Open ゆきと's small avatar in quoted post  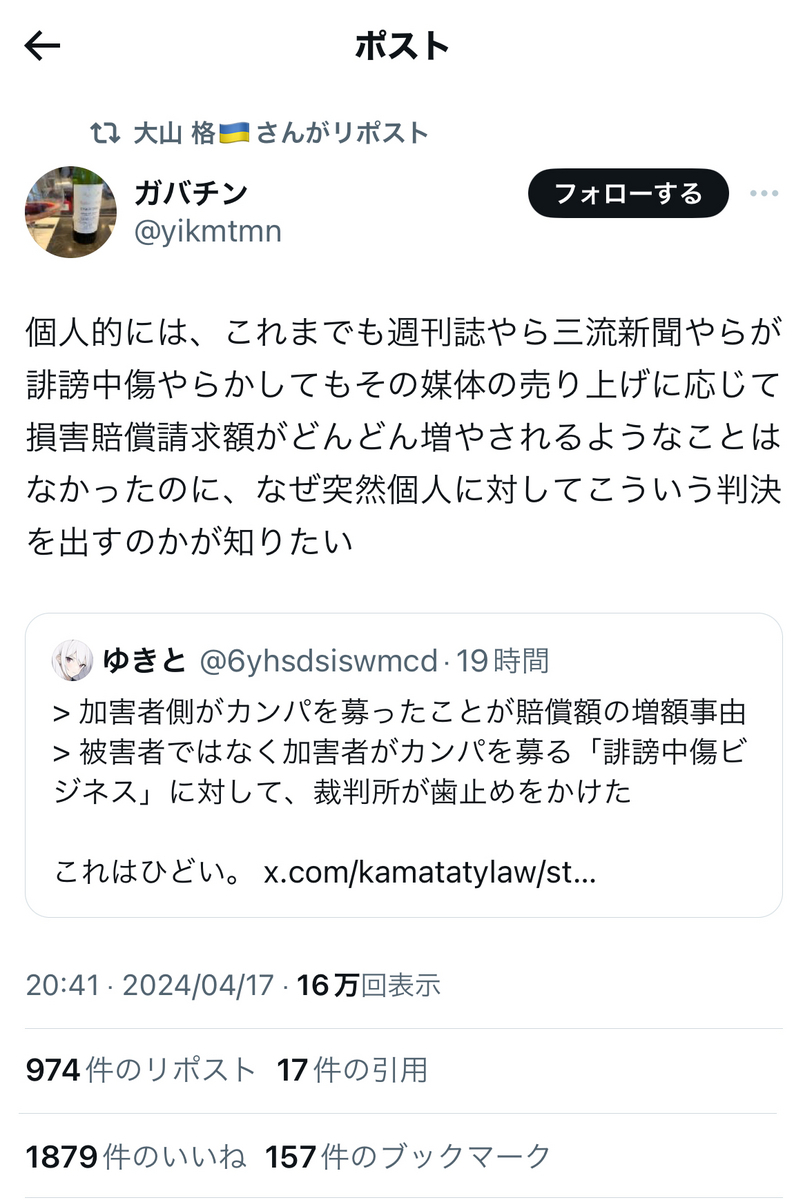point(74,661)
